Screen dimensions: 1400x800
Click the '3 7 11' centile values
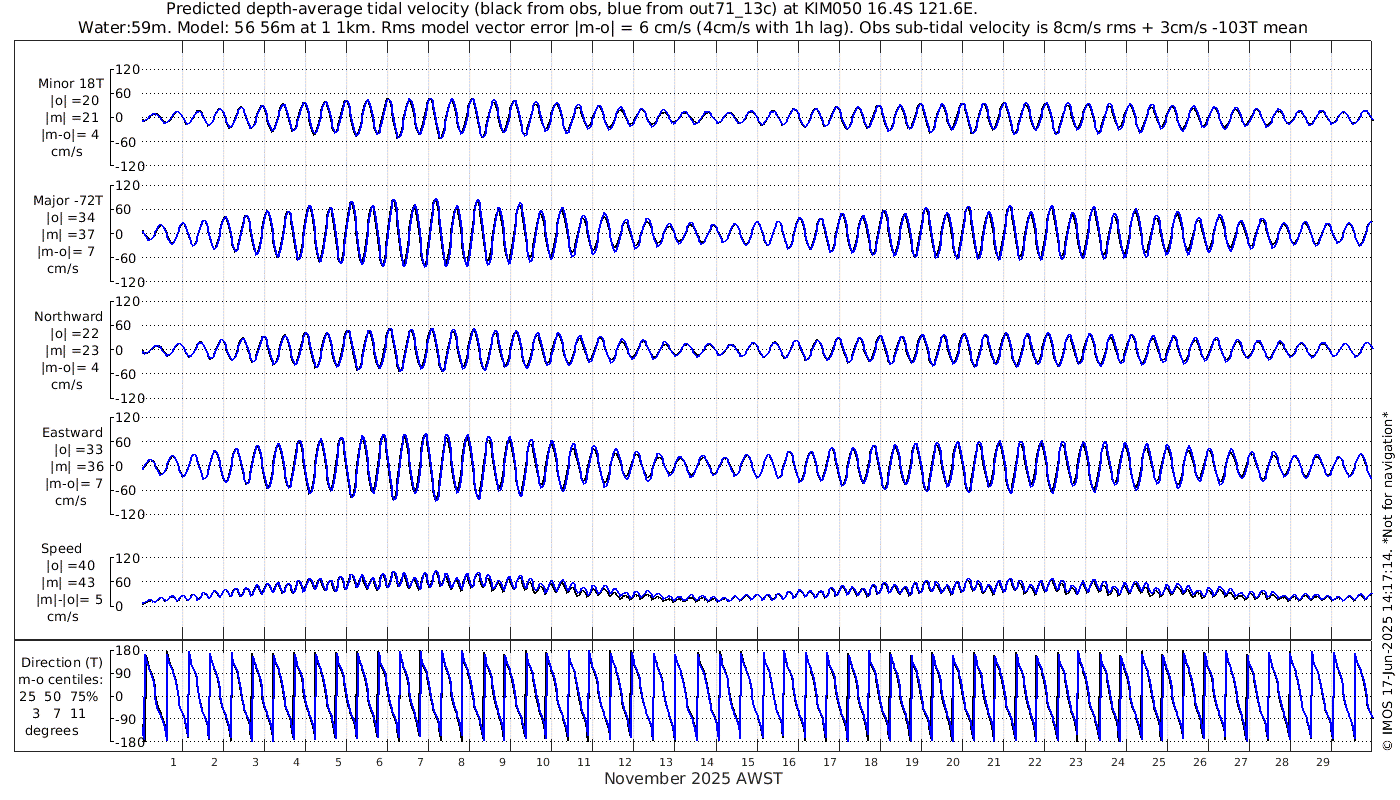click(x=59, y=713)
